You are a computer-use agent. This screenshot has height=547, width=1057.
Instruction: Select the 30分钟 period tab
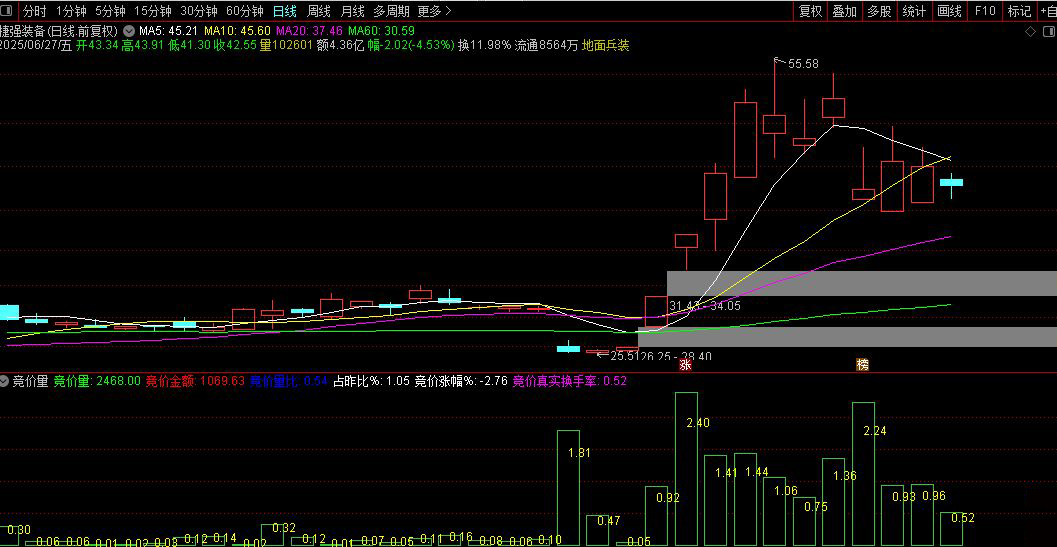tap(199, 11)
